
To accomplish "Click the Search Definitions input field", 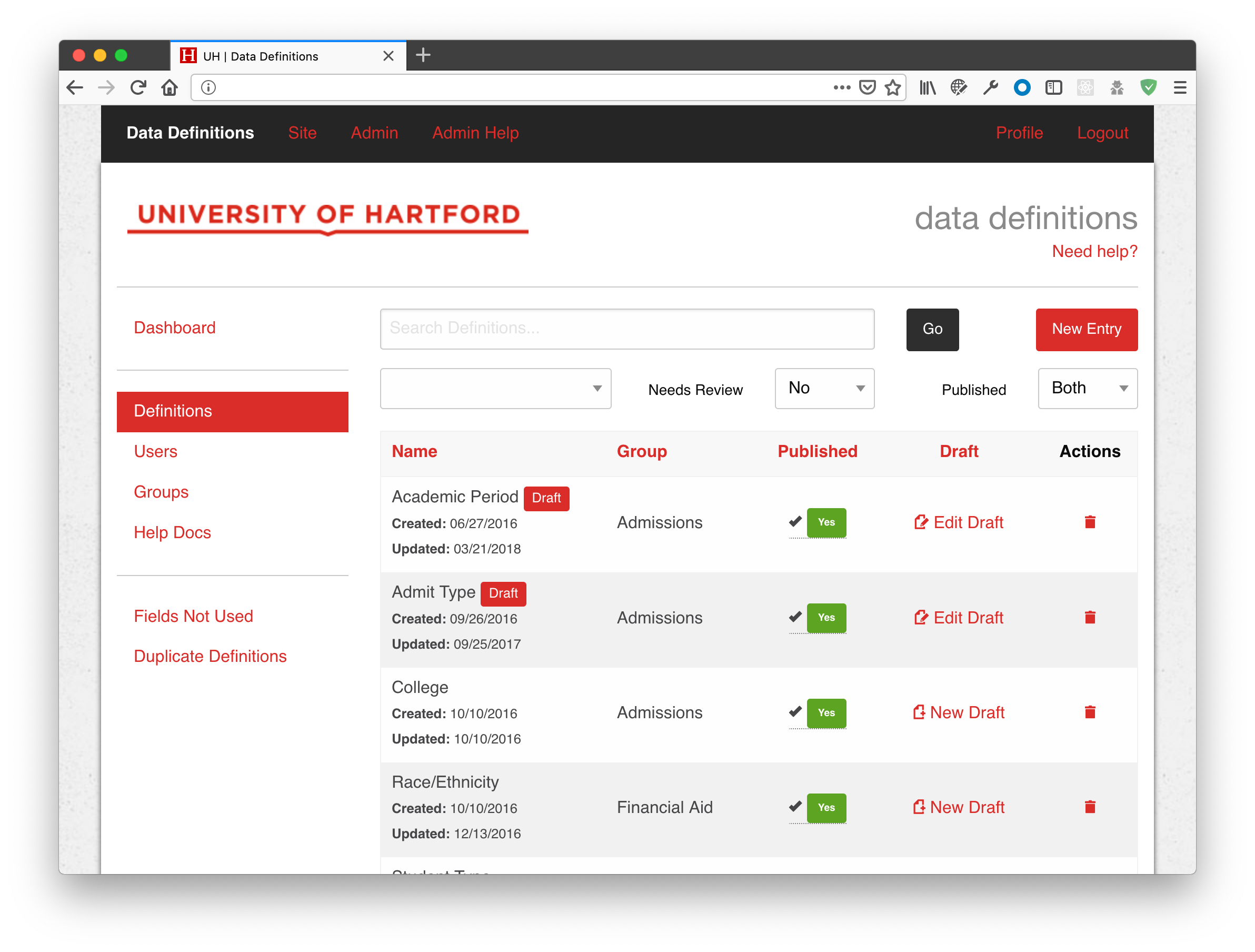I will pos(627,329).
